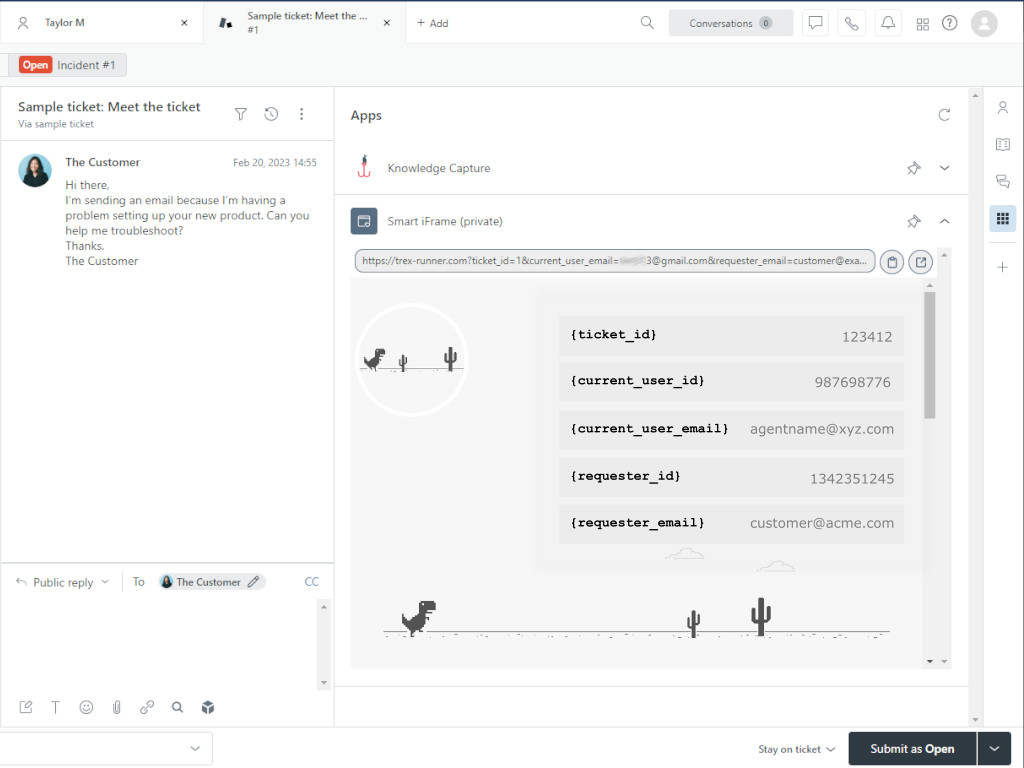Open the Apps grid icon in sidebar
Screen dimensions: 1024x768
point(1002,219)
